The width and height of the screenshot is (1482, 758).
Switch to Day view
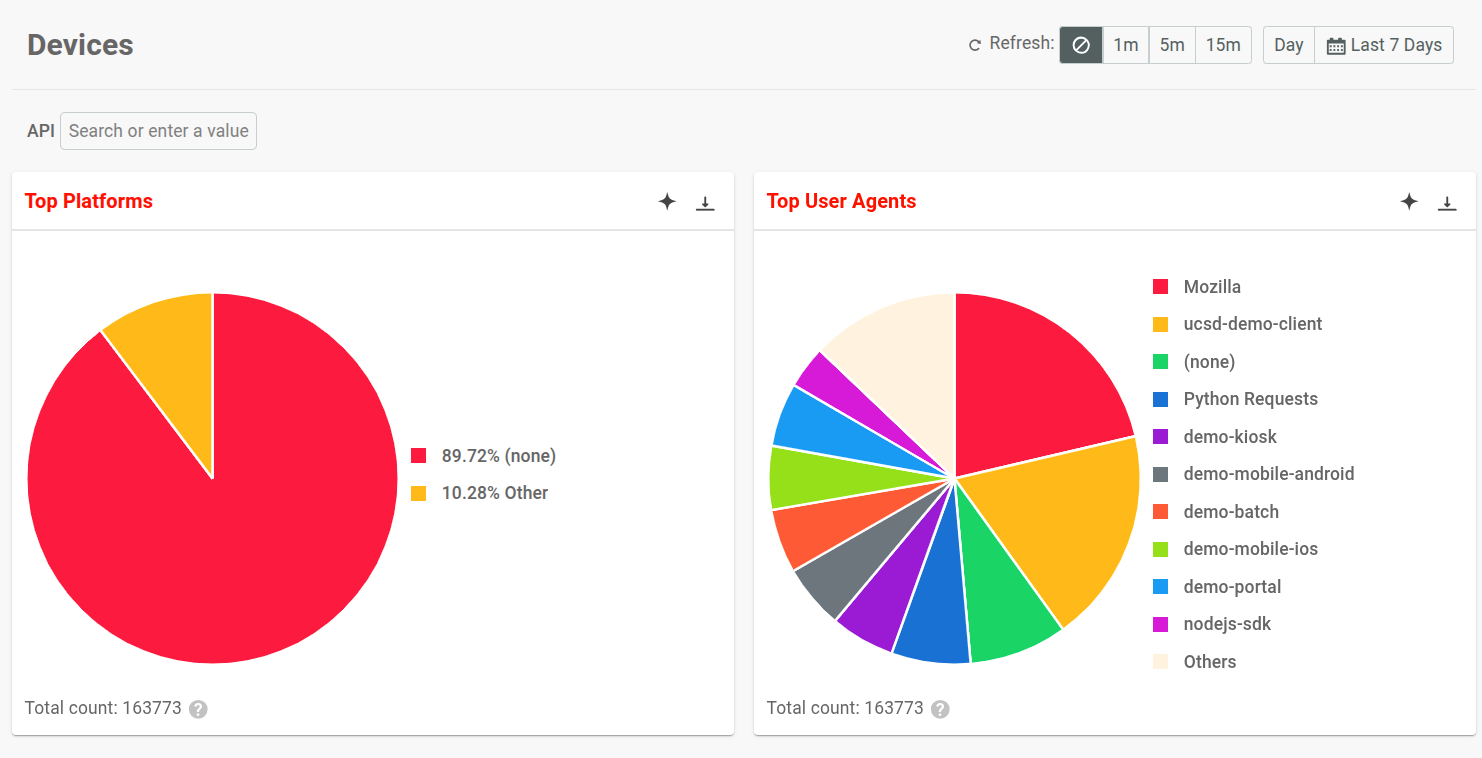coord(1288,44)
